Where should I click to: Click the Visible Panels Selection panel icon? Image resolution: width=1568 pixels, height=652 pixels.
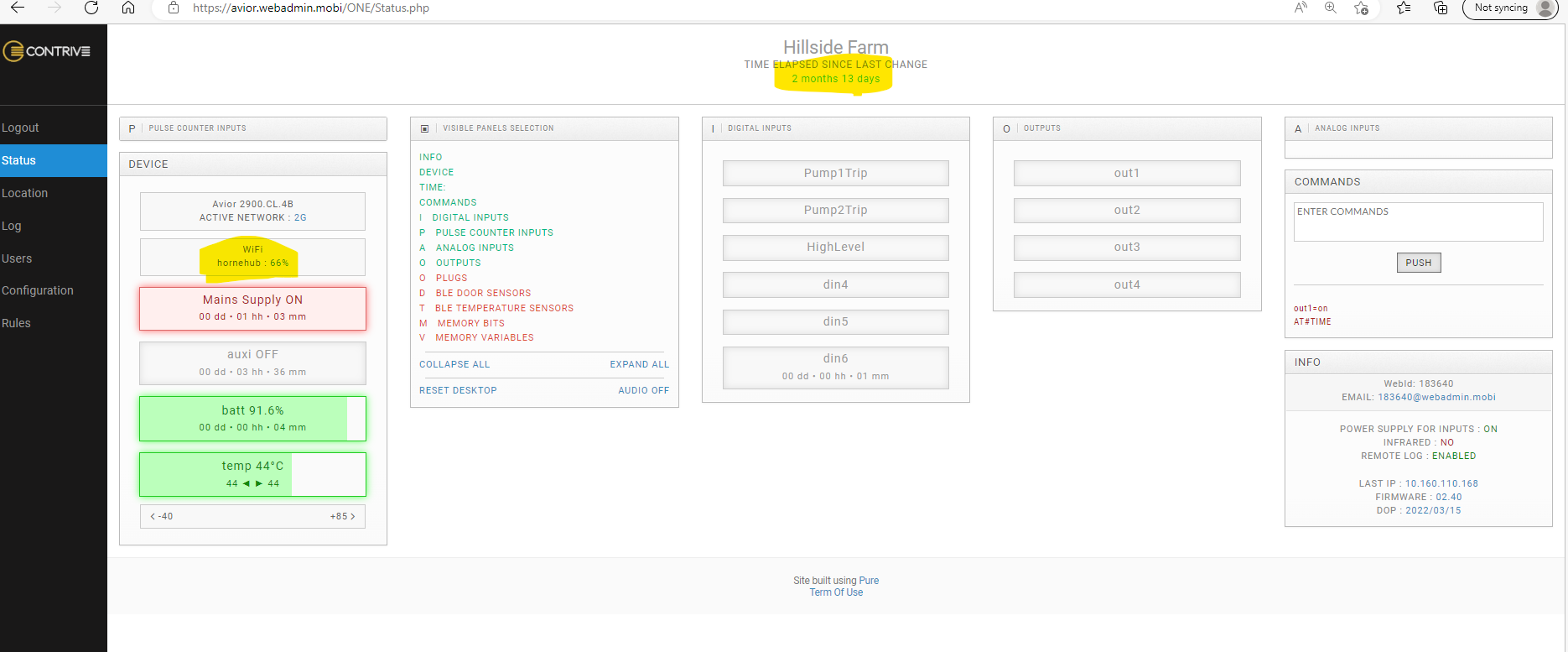coord(424,128)
